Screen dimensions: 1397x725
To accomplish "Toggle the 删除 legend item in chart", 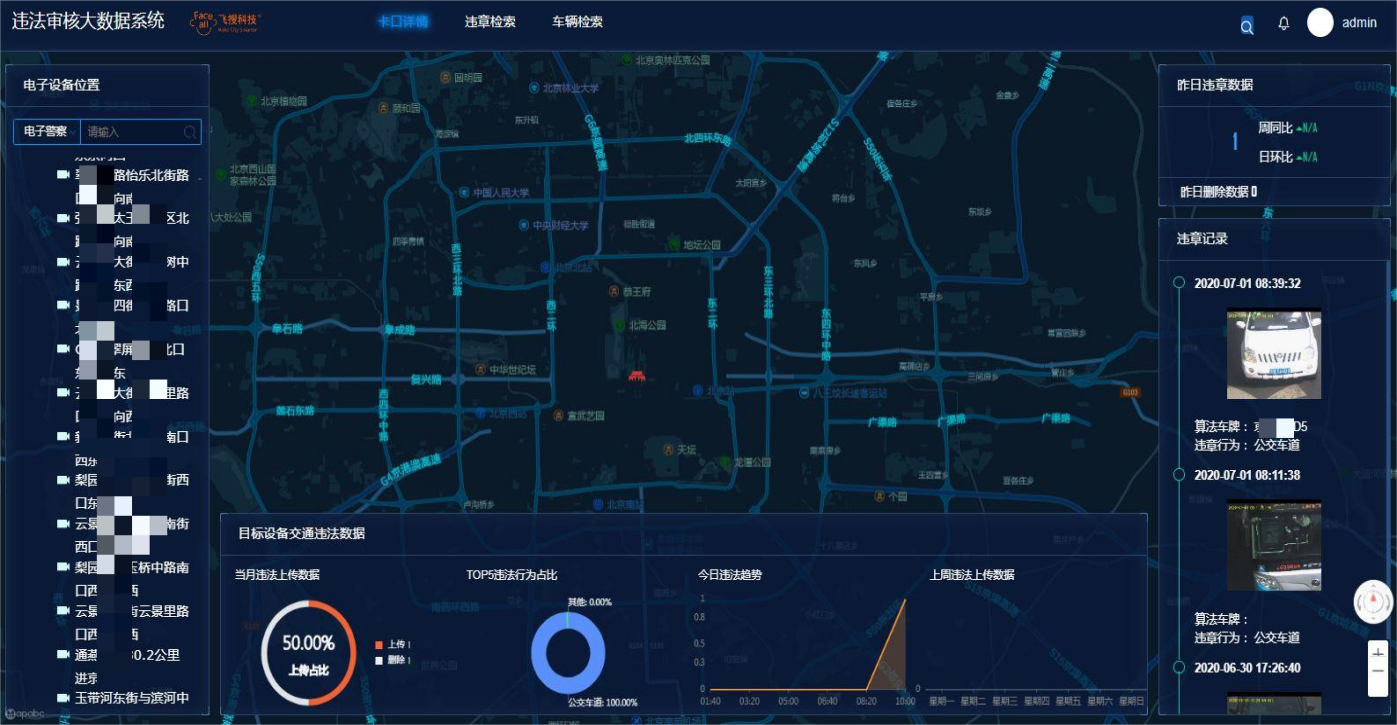I will (392, 660).
